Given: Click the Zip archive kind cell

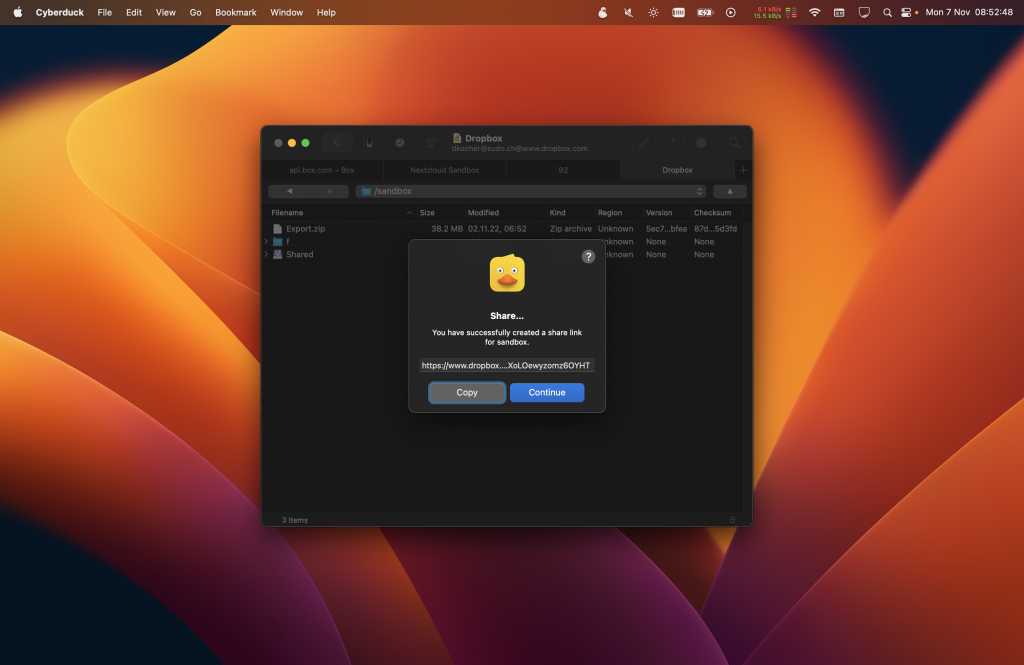Looking at the screenshot, I should point(571,229).
